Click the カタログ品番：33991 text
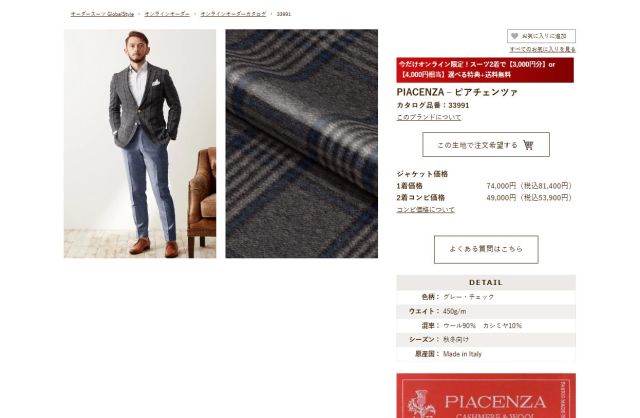The height and width of the screenshot is (418, 640). coord(433,105)
